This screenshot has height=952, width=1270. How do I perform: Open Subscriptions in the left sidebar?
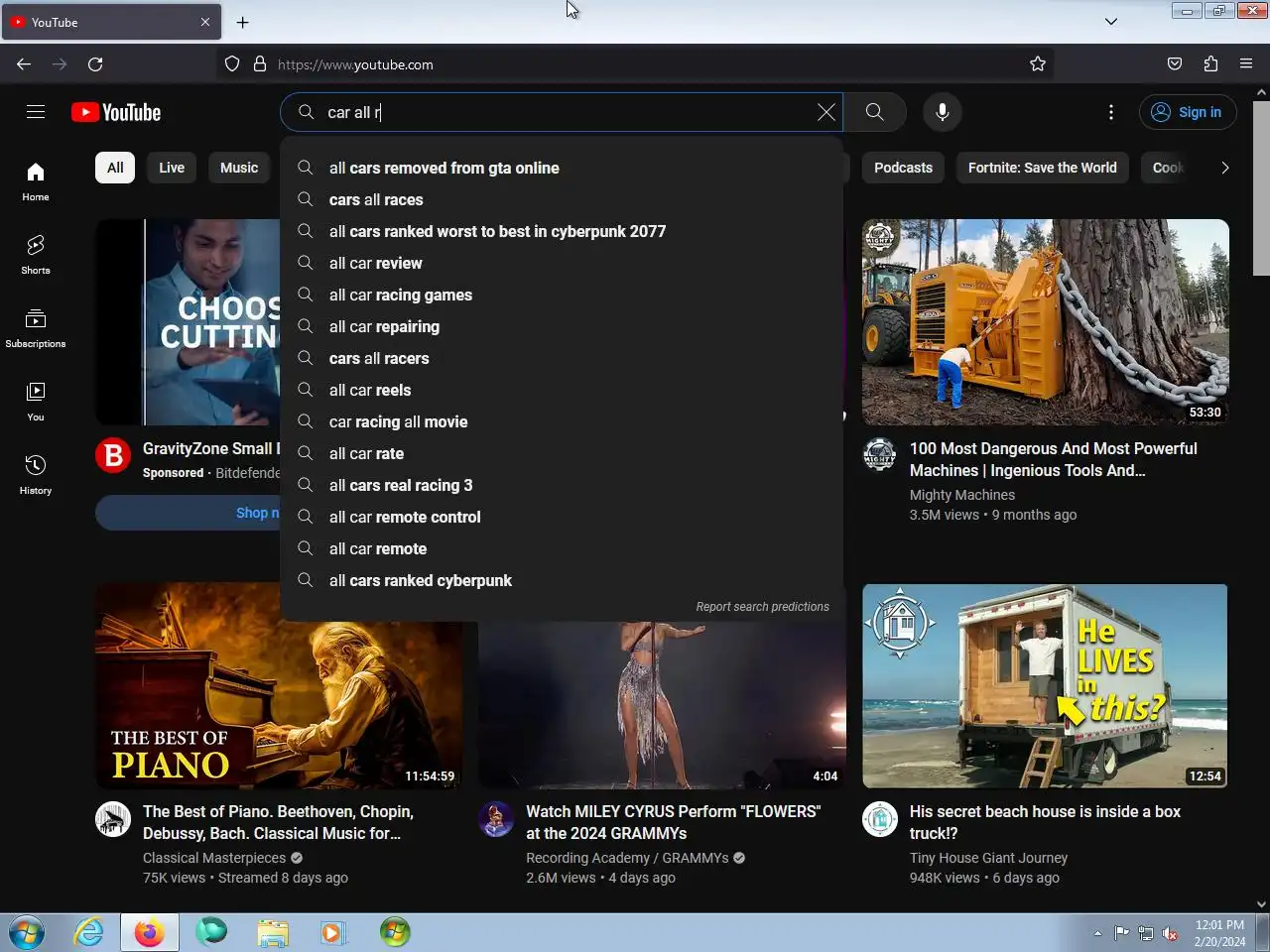[36, 328]
